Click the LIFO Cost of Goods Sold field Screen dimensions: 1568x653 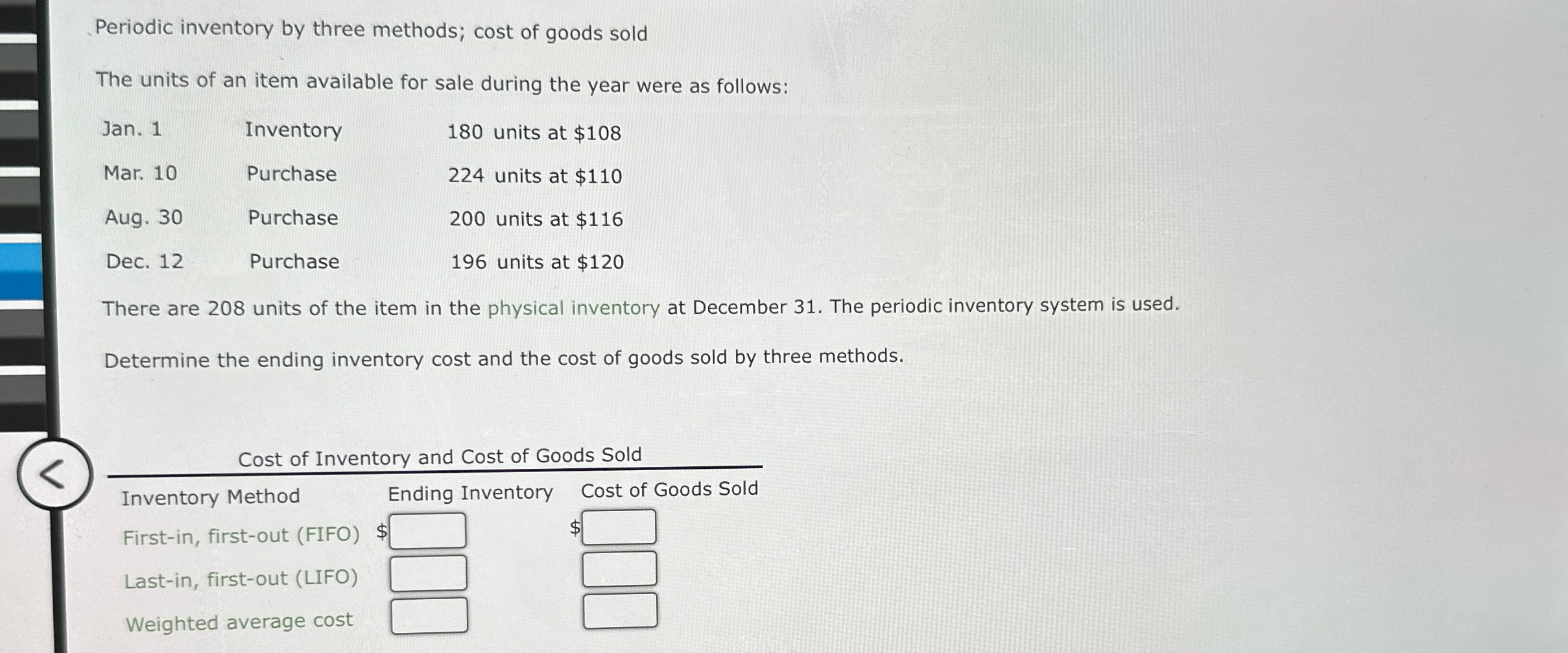pyautogui.click(x=619, y=569)
